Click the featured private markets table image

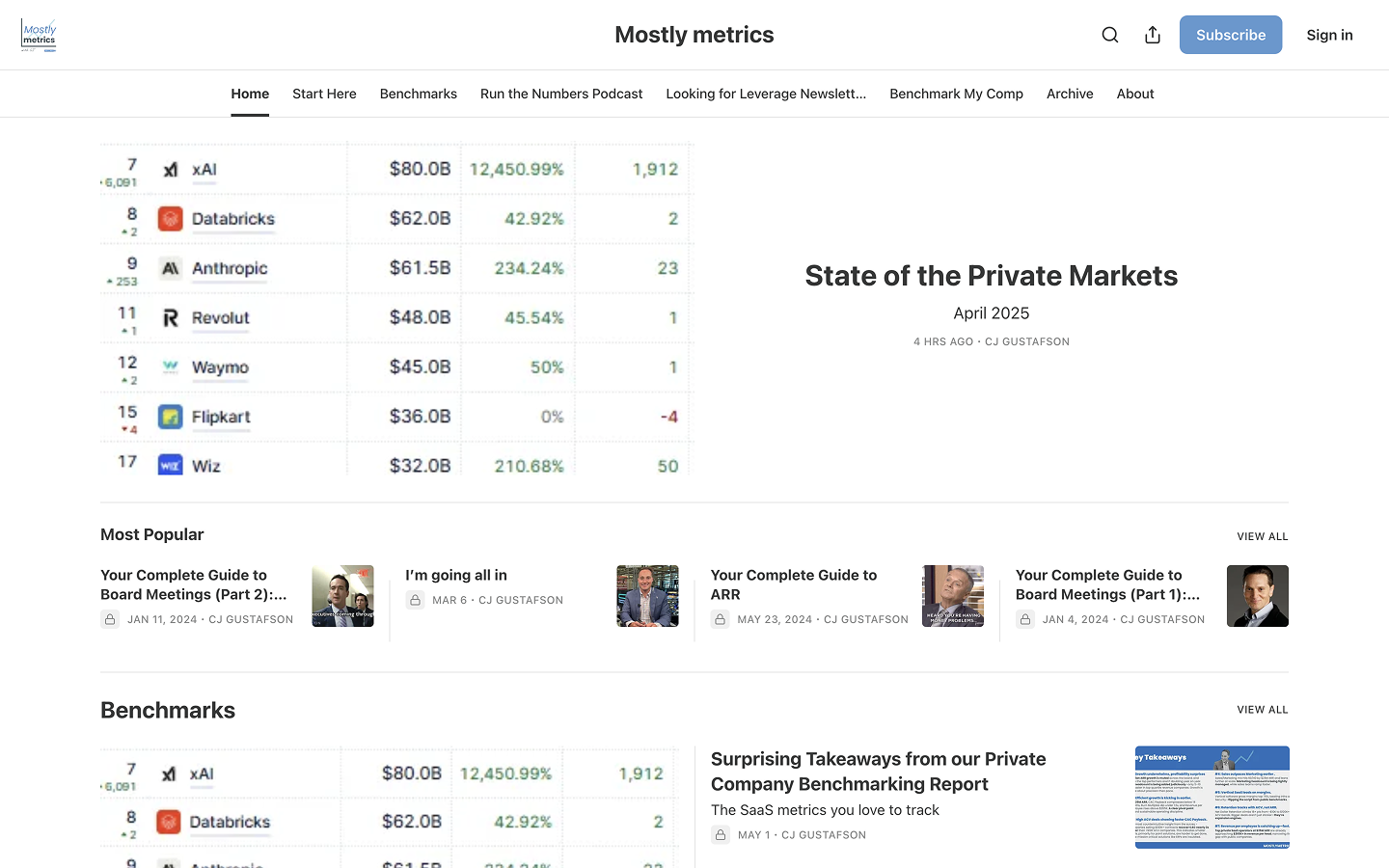[397, 310]
